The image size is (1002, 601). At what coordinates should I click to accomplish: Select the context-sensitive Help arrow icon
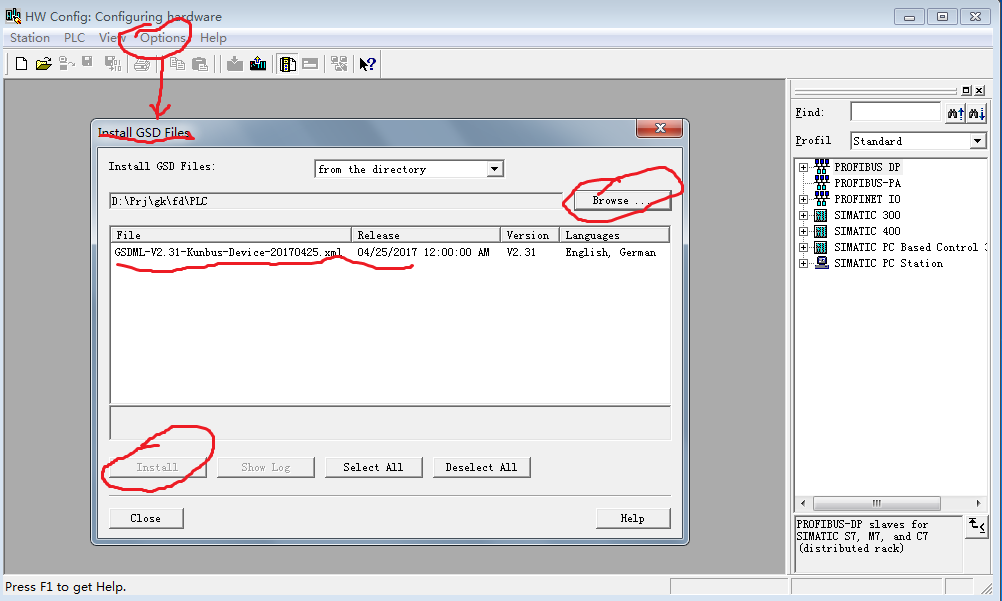click(x=366, y=63)
